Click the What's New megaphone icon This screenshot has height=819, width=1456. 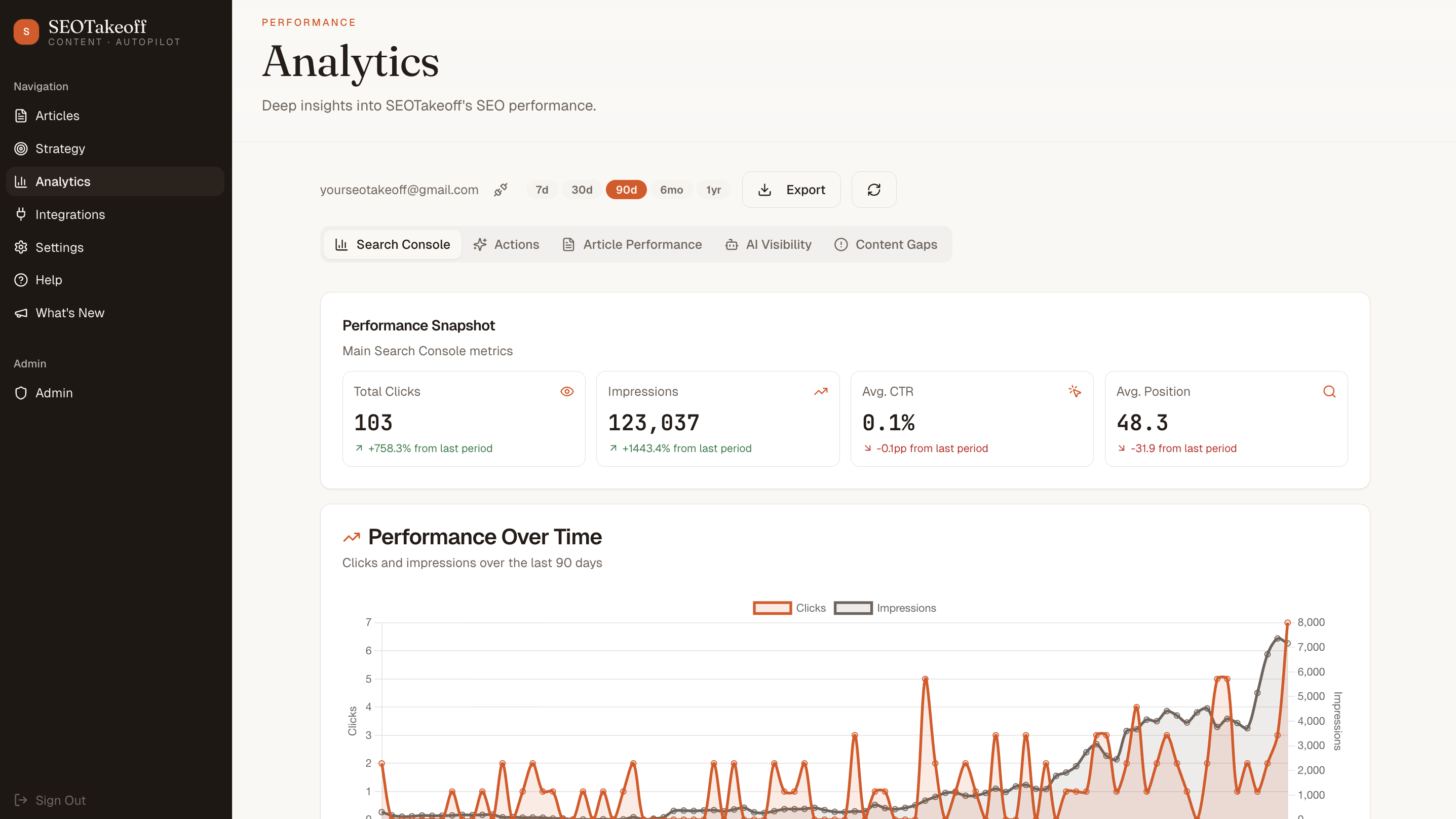21,313
